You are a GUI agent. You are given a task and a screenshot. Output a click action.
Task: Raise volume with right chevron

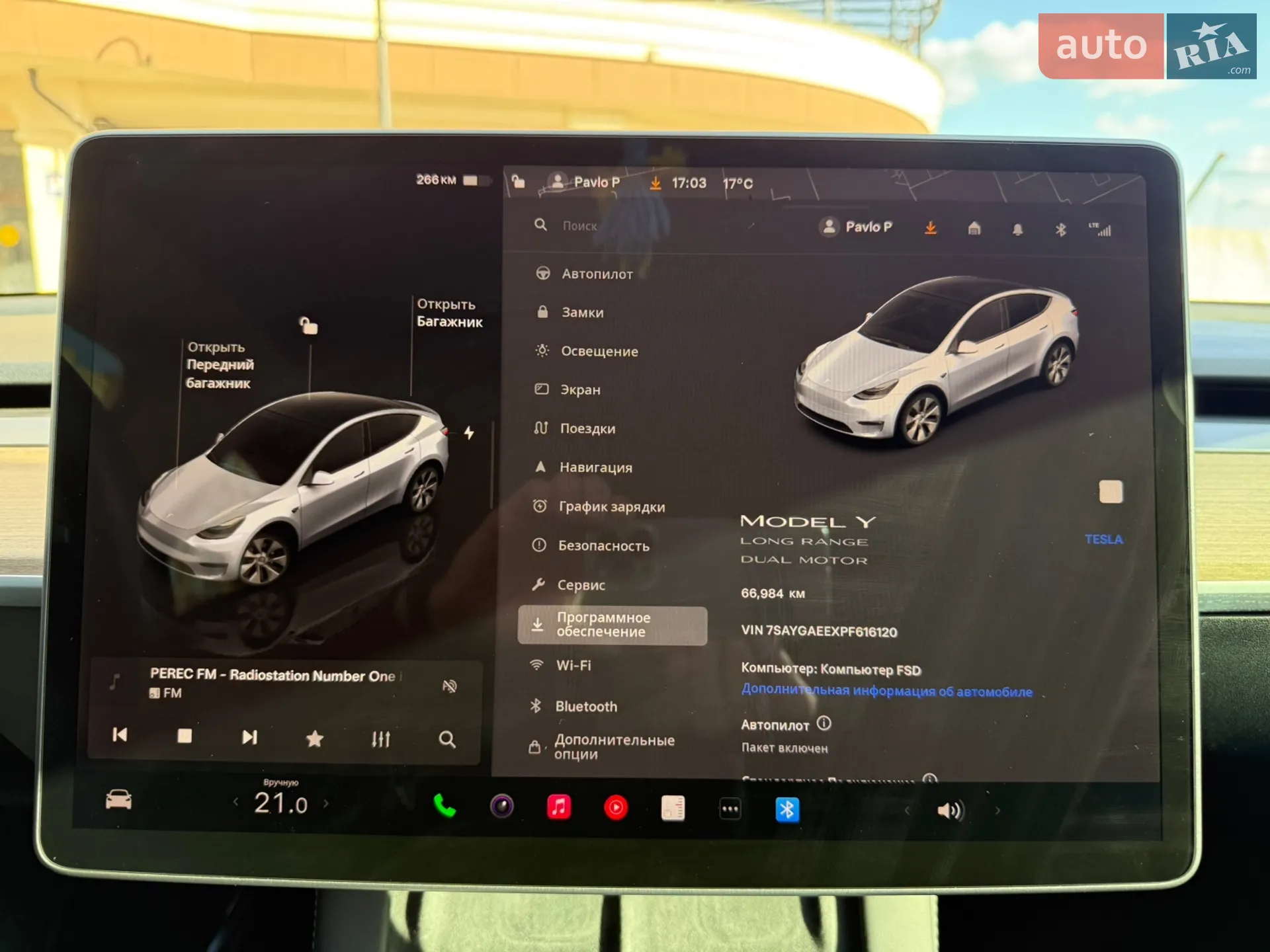click(997, 811)
